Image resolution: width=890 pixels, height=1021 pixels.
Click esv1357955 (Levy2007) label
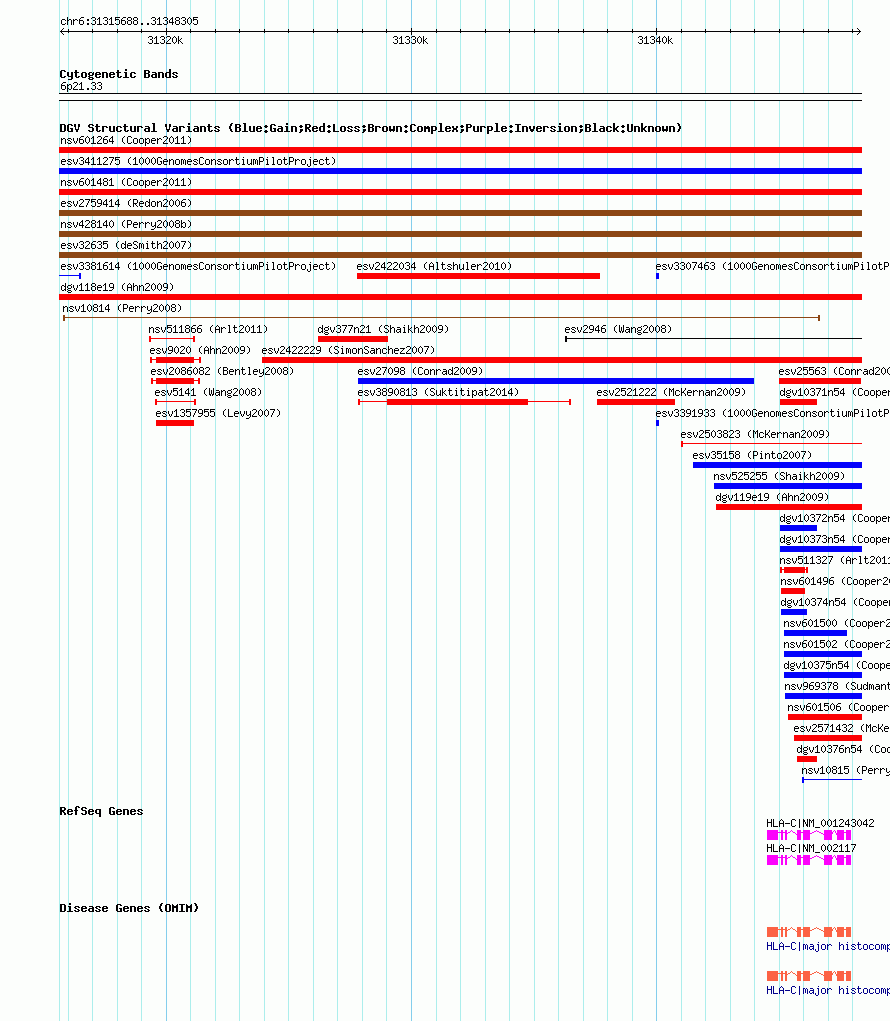tap(217, 413)
